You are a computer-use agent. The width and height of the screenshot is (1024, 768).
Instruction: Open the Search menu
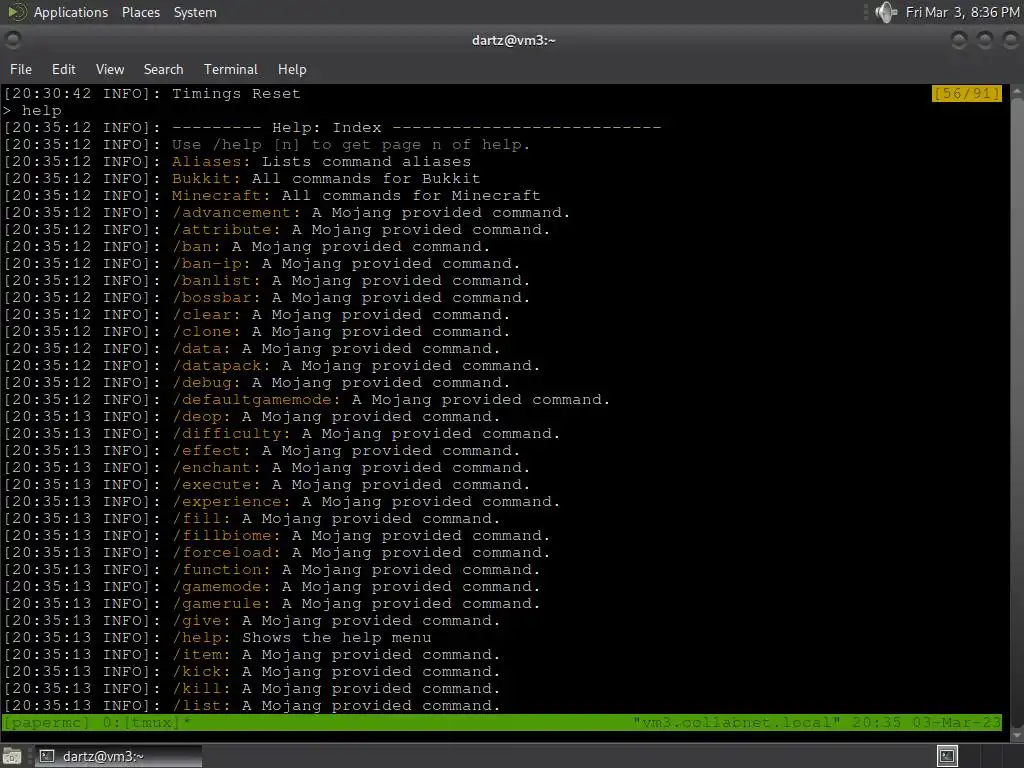tap(163, 69)
